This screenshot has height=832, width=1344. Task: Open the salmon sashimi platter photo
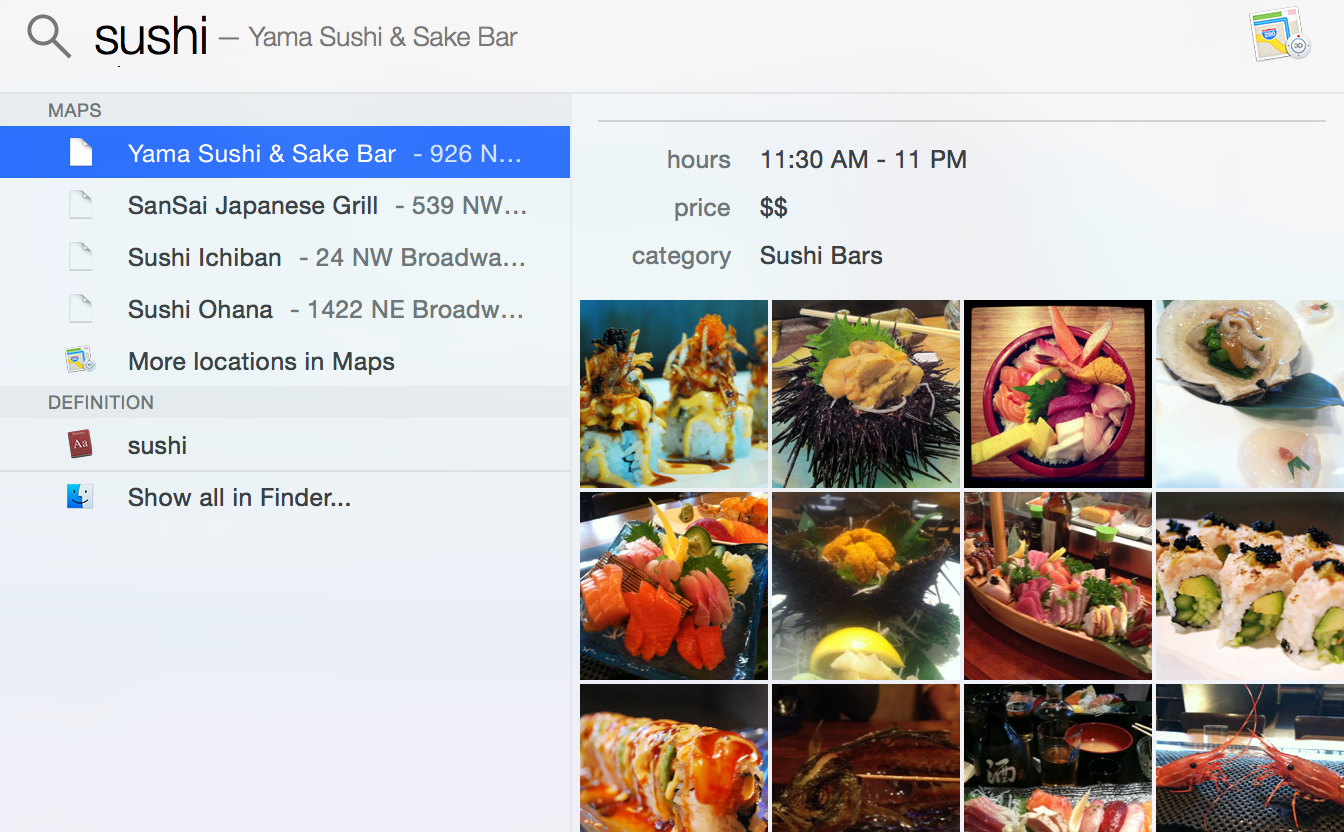tap(674, 586)
